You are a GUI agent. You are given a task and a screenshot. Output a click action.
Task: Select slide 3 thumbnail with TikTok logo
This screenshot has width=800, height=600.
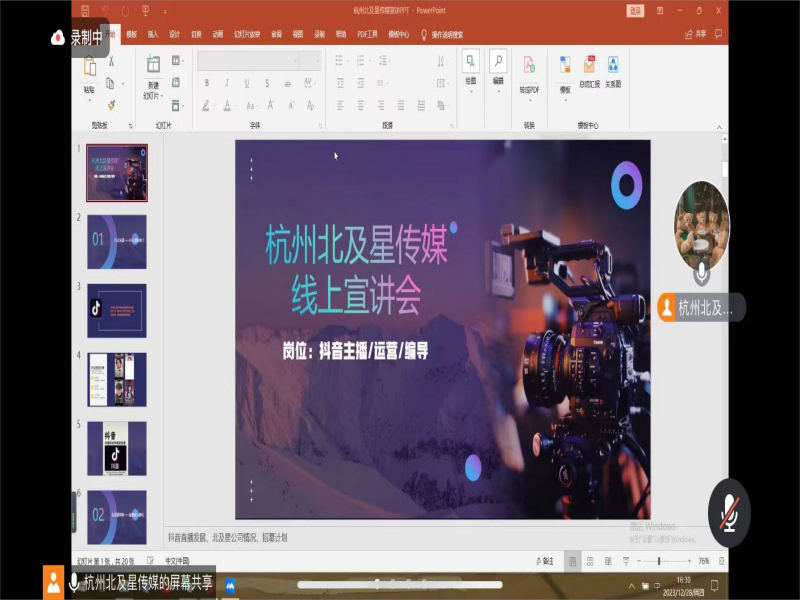[x=116, y=310]
